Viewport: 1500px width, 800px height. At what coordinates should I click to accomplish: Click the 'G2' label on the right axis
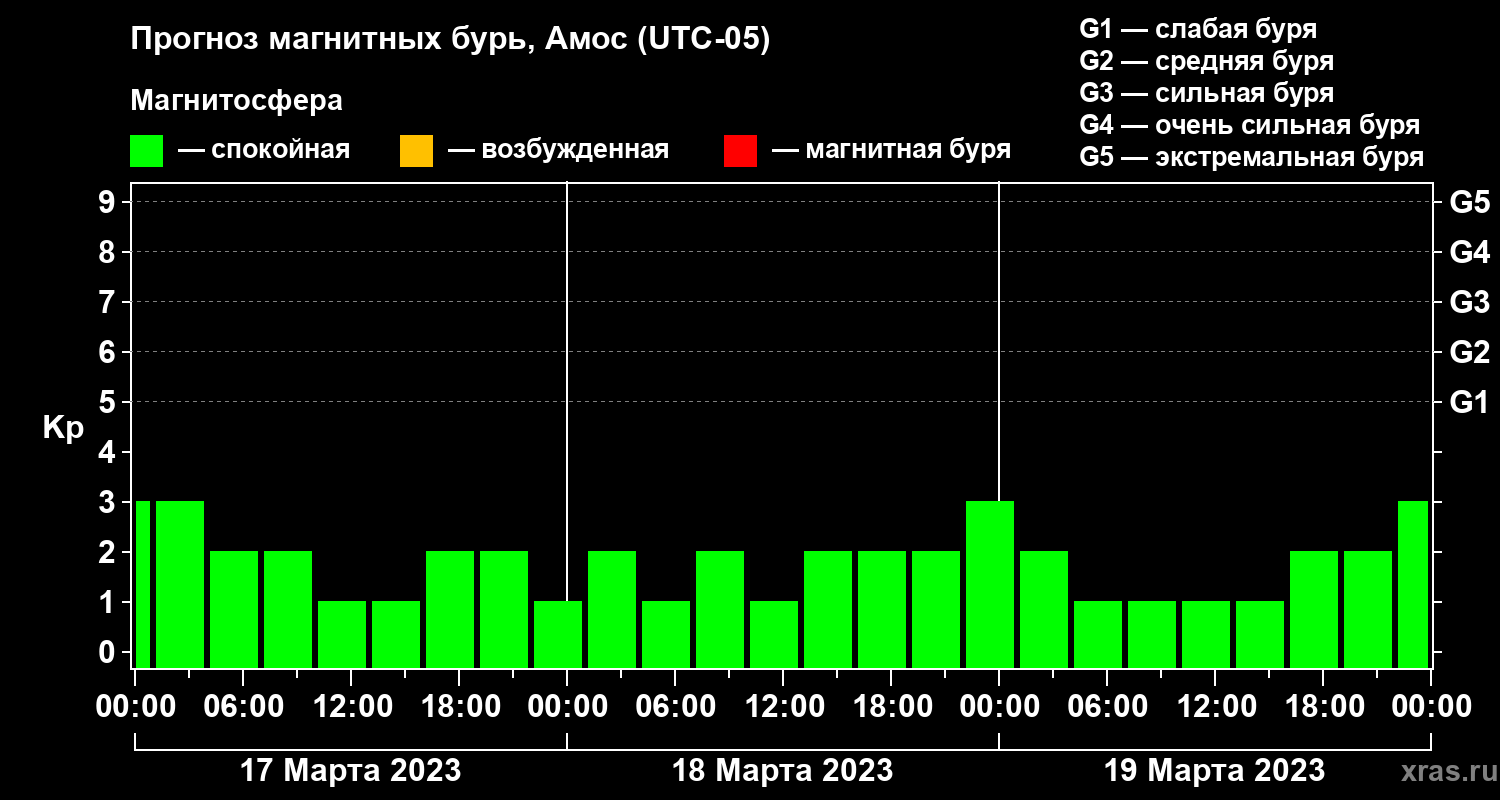click(1469, 352)
